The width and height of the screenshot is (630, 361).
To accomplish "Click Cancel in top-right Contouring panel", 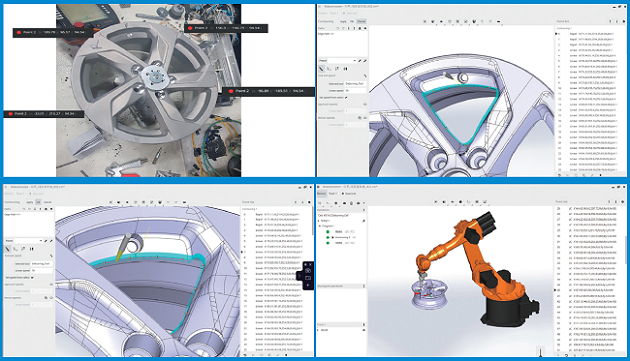I will tap(361, 21).
